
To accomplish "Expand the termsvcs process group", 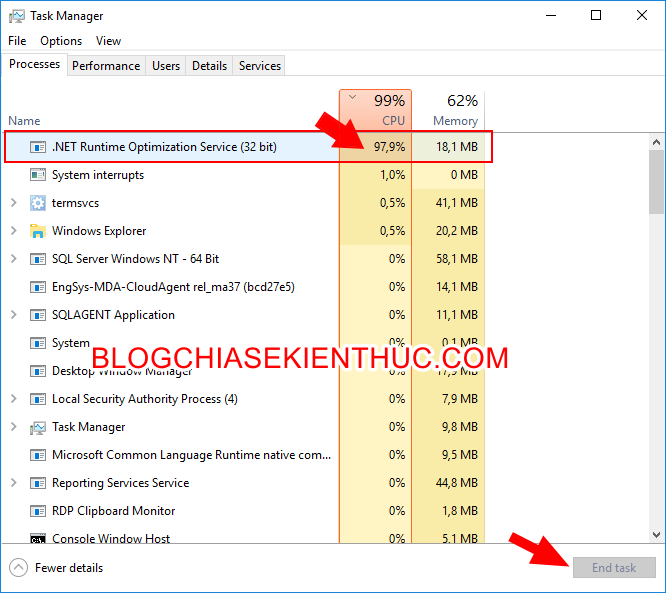I will [14, 203].
